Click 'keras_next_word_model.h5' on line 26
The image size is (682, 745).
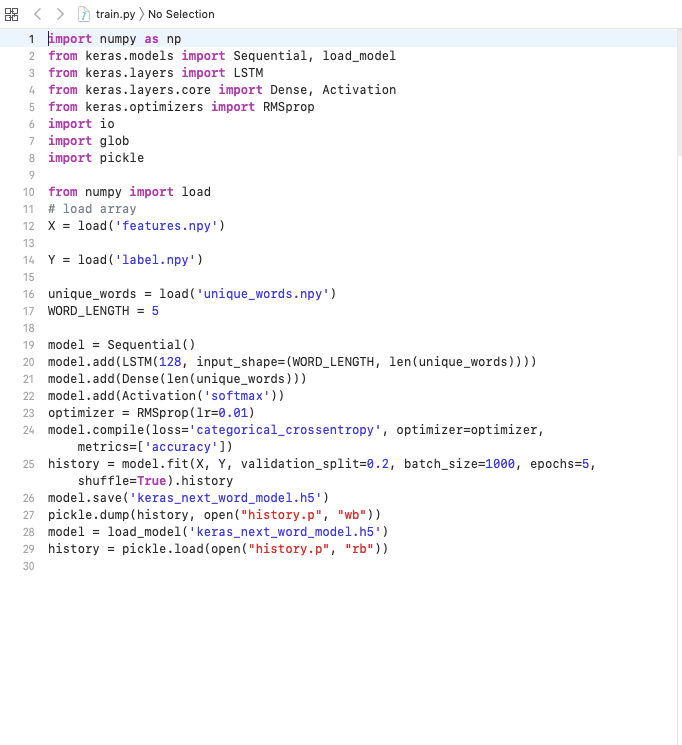tap(226, 498)
